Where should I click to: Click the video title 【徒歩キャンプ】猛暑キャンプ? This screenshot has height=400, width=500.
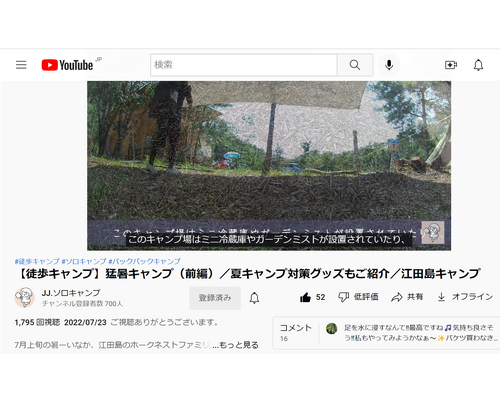tap(248, 274)
